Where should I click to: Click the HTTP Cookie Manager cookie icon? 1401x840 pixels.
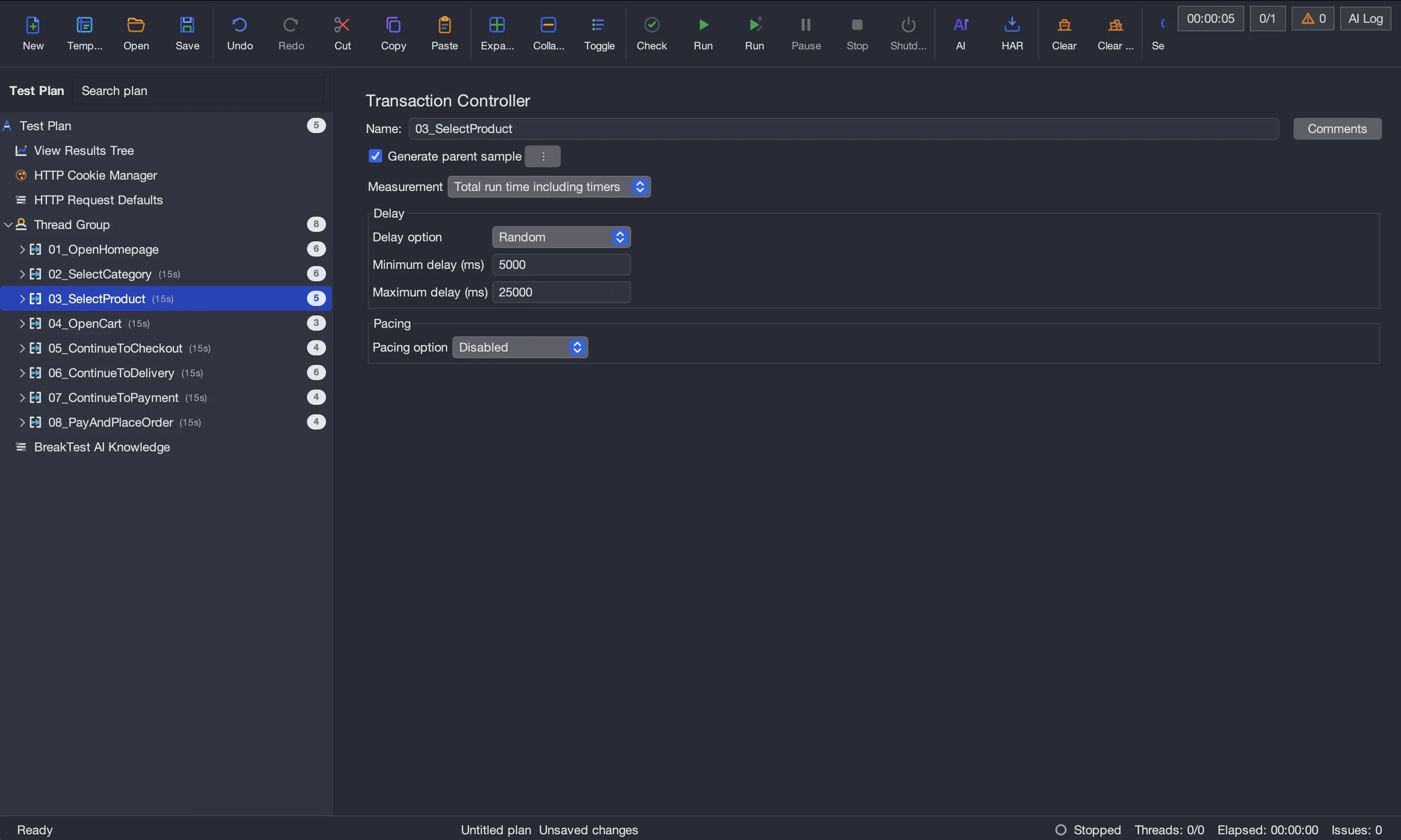pyautogui.click(x=21, y=175)
